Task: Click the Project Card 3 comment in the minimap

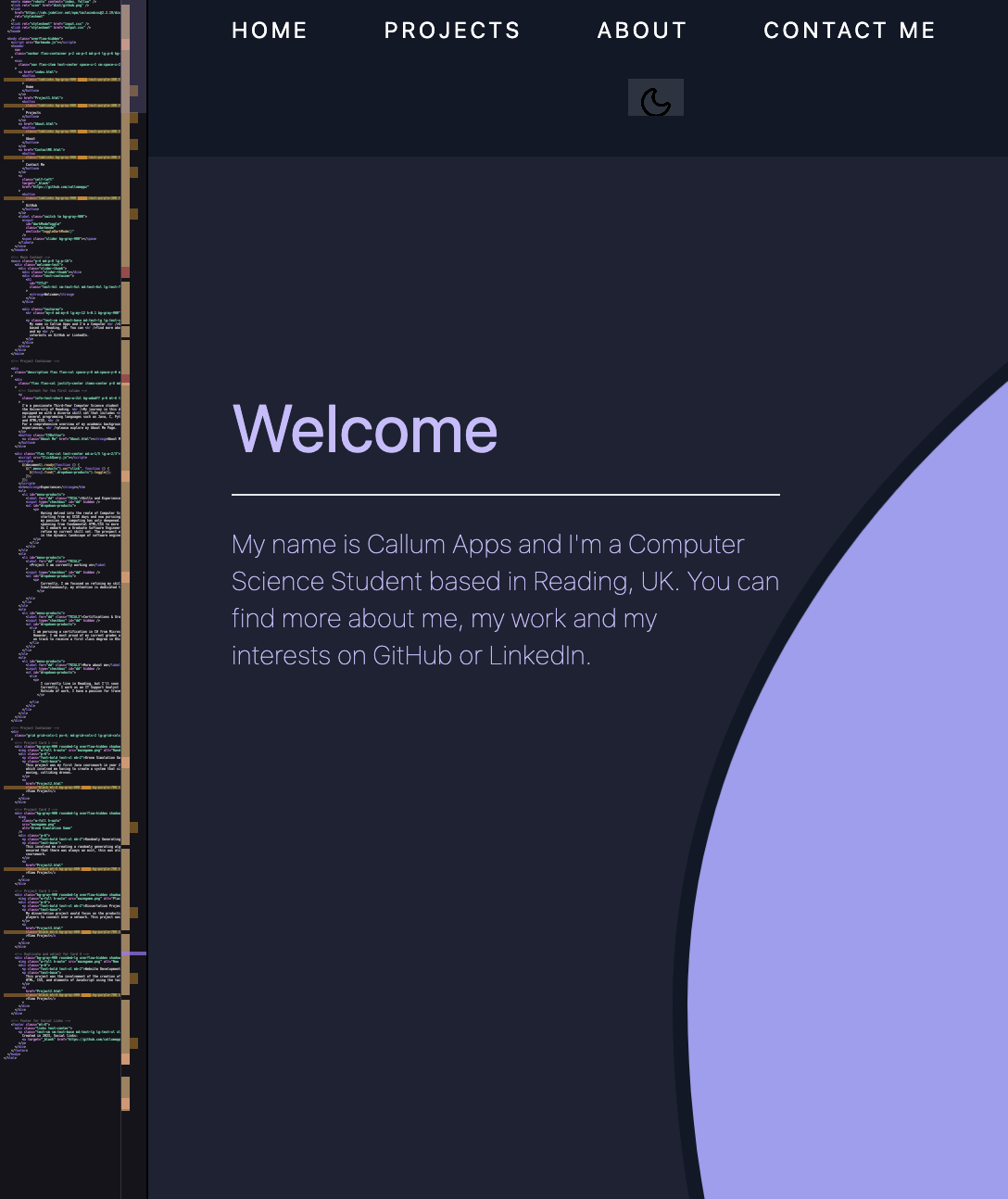Action: (x=37, y=890)
